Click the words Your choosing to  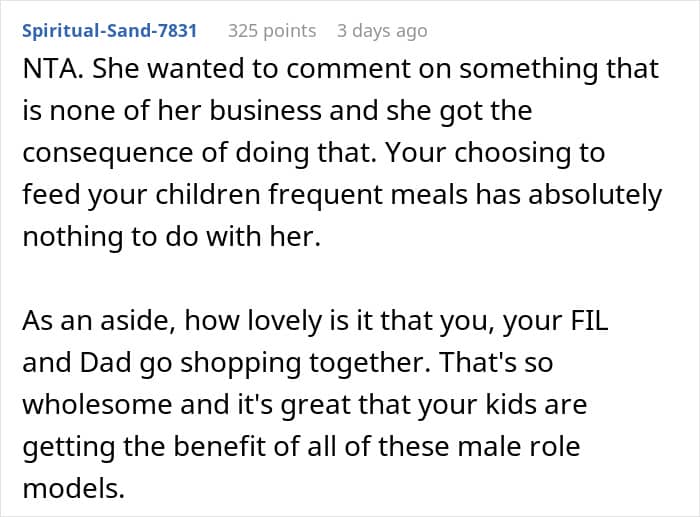tap(496, 153)
